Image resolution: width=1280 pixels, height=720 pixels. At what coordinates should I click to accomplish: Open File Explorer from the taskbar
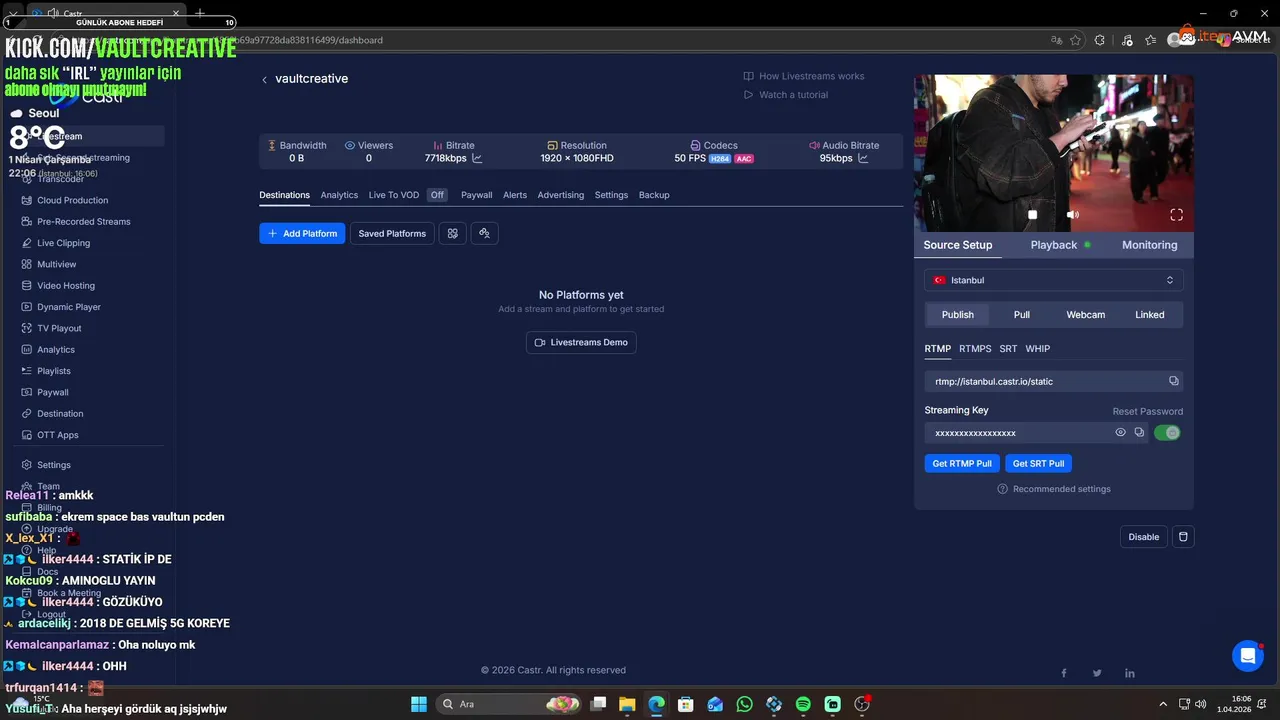pyautogui.click(x=627, y=704)
